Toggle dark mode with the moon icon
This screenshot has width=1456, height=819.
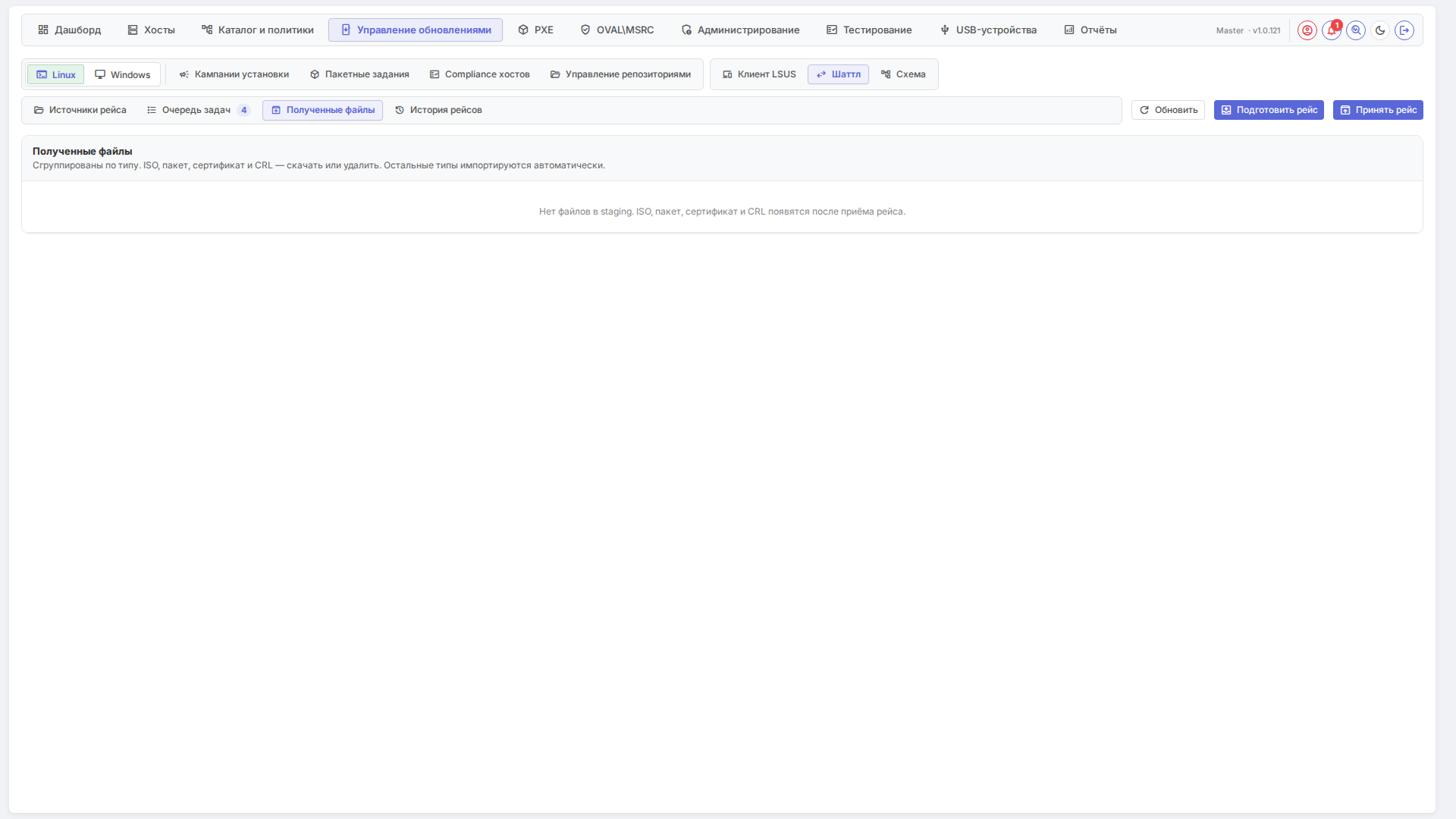pos(1380,30)
